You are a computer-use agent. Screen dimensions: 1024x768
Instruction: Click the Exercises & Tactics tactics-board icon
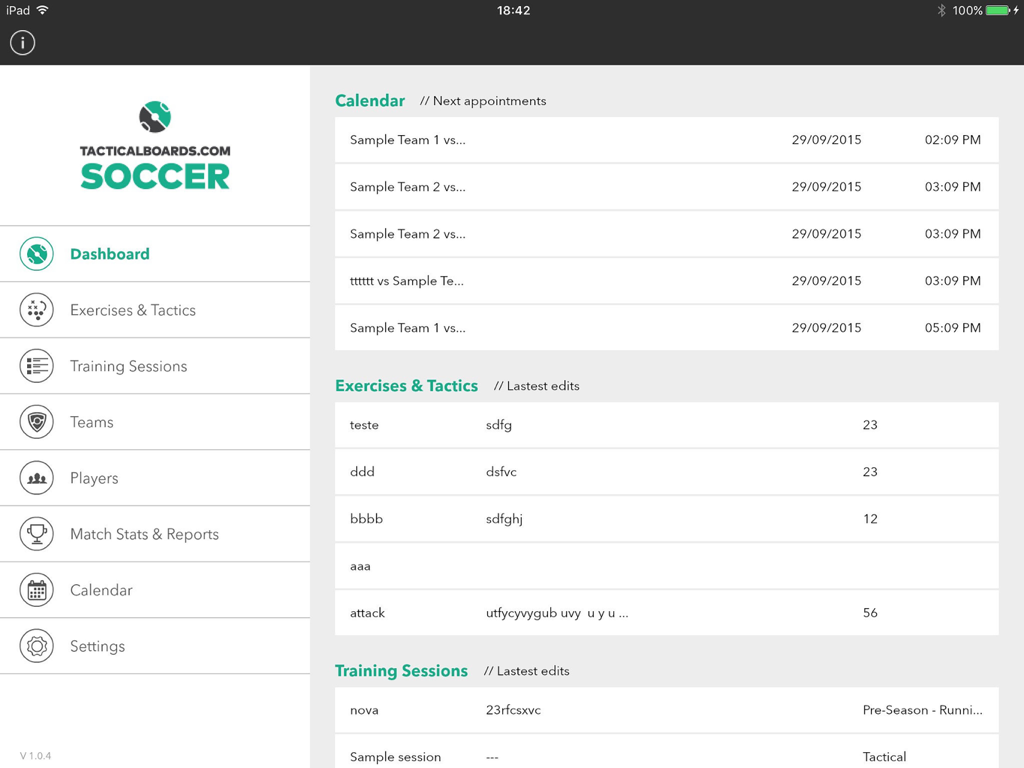pos(36,310)
